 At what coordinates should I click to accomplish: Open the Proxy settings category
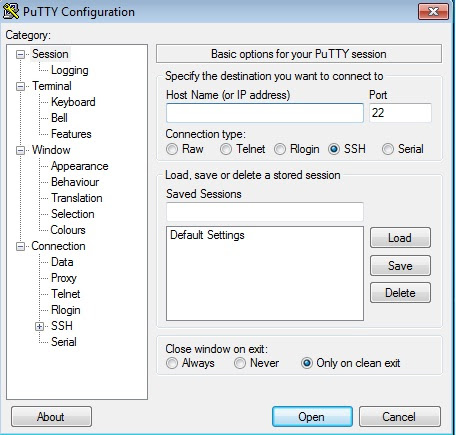point(64,278)
